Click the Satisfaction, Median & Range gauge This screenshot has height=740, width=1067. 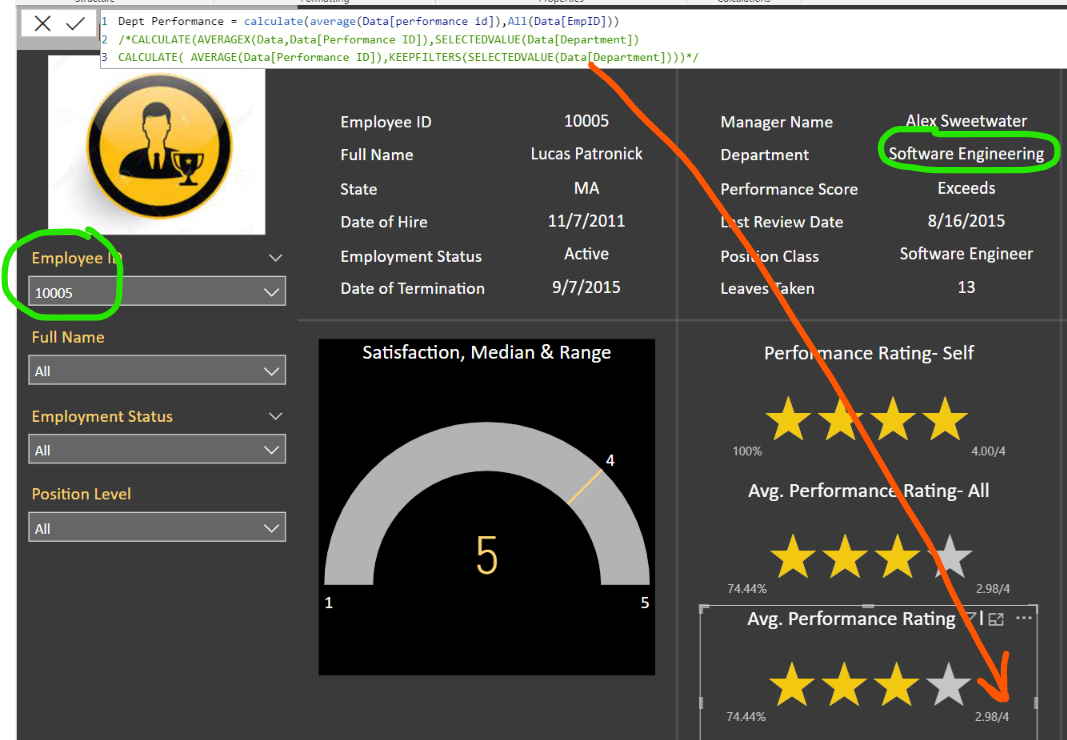coord(487,507)
